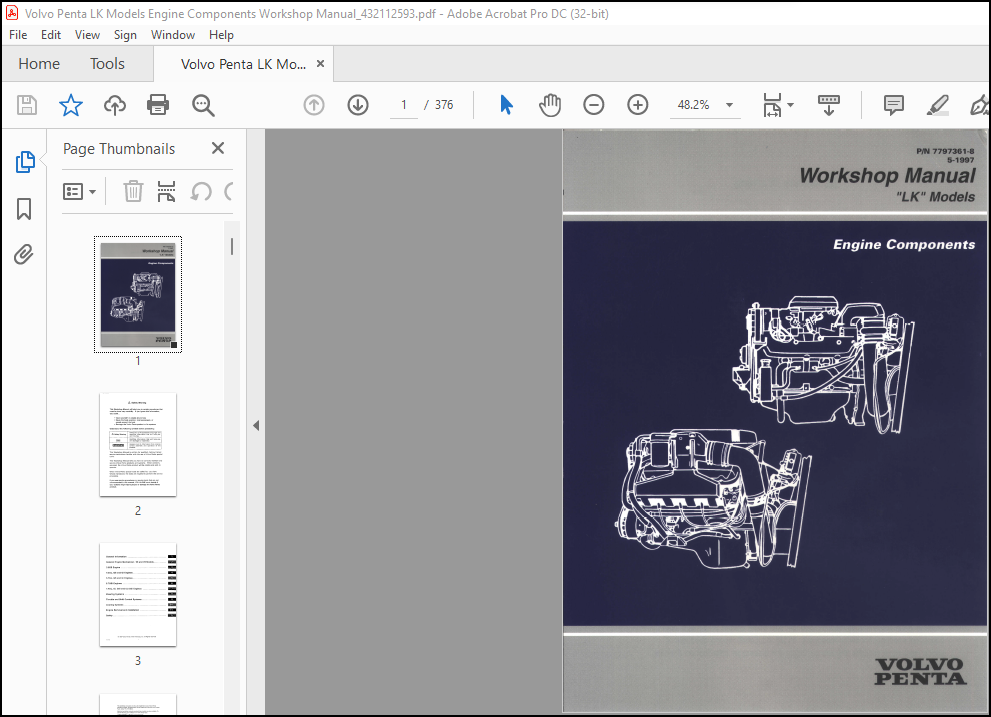Select the Highlight text tool
The width and height of the screenshot is (991, 717).
point(937,105)
